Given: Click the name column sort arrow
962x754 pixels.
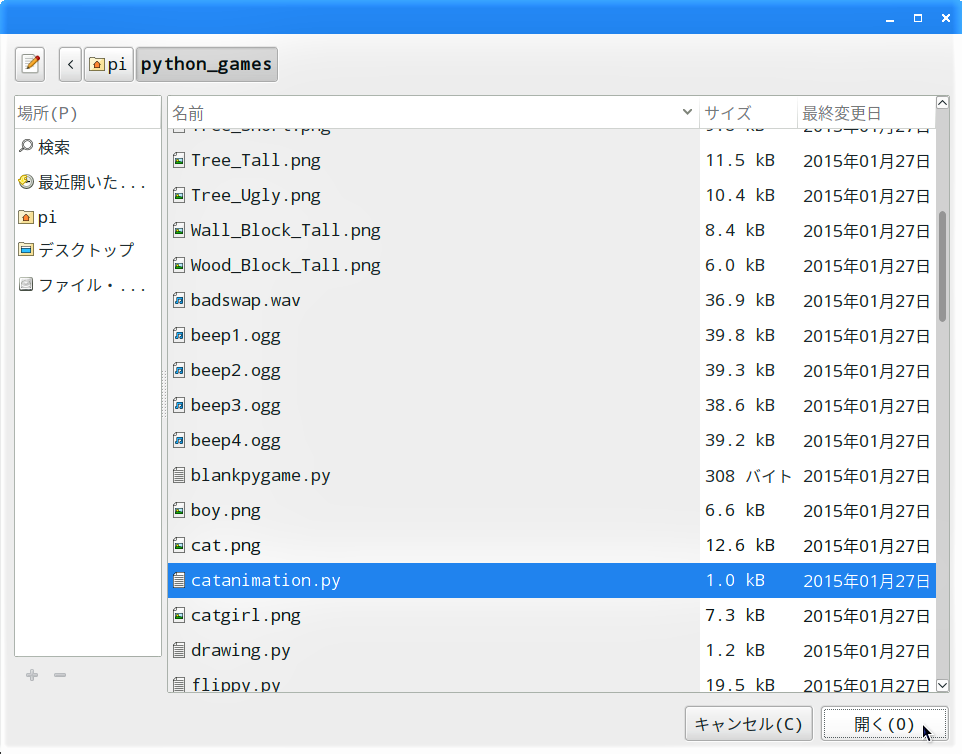Looking at the screenshot, I should (x=687, y=112).
